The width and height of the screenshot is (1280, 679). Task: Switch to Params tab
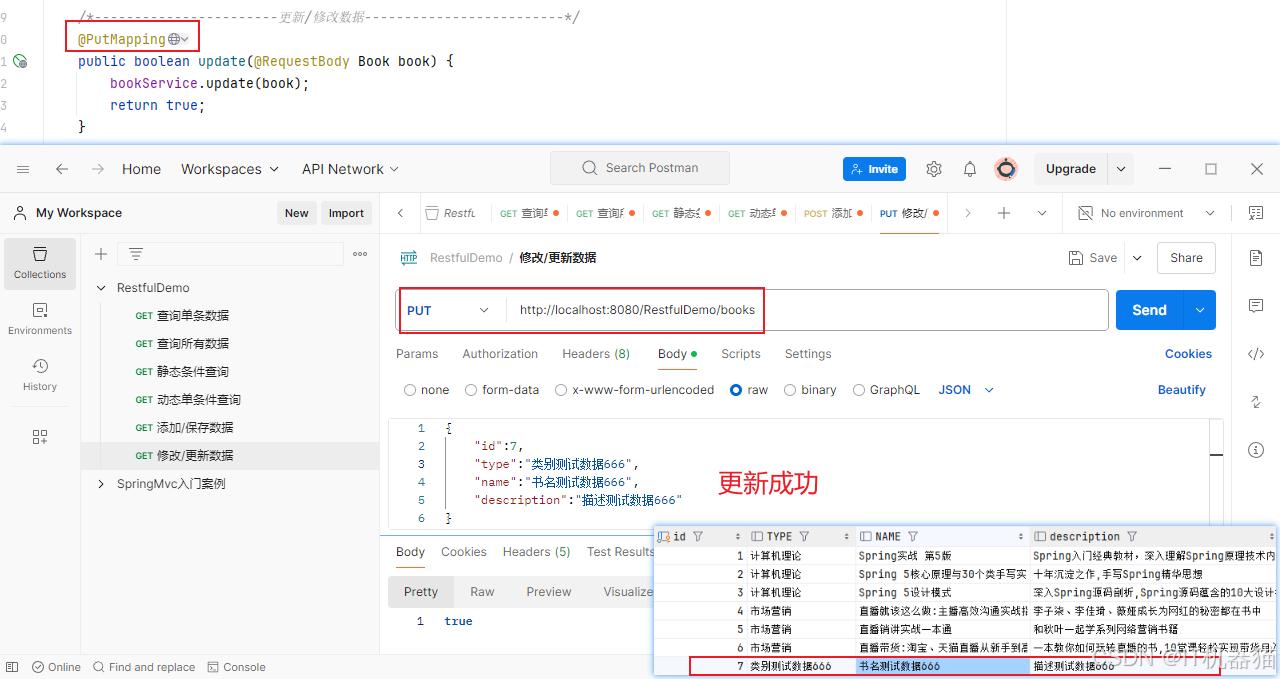click(x=417, y=354)
